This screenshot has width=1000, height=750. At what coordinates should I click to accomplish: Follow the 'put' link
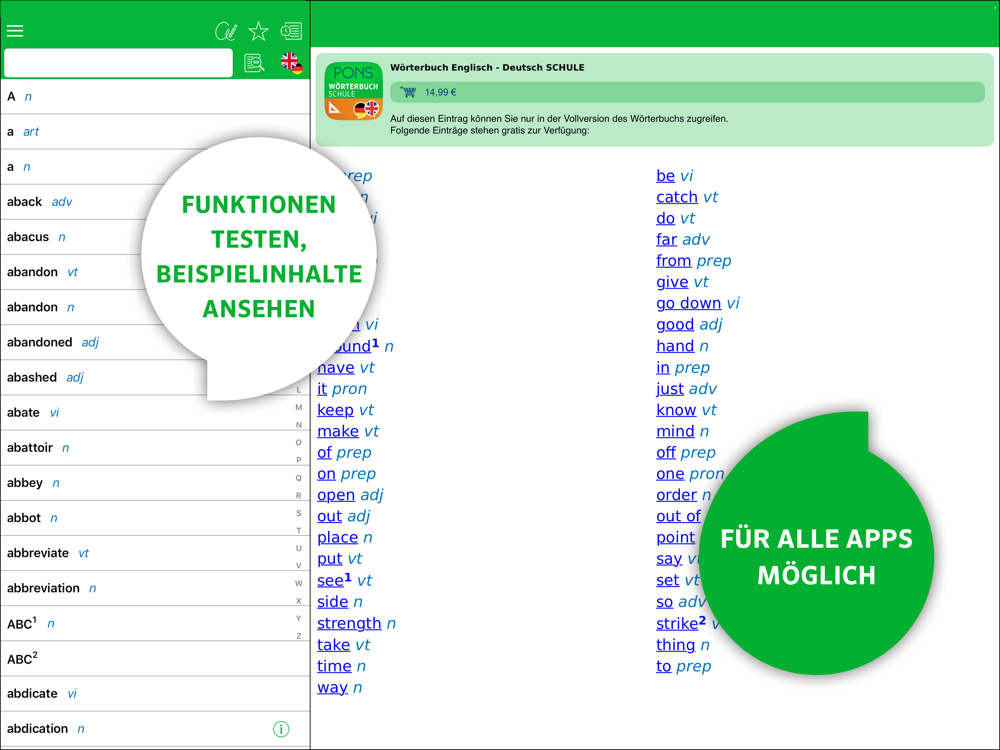[330, 559]
